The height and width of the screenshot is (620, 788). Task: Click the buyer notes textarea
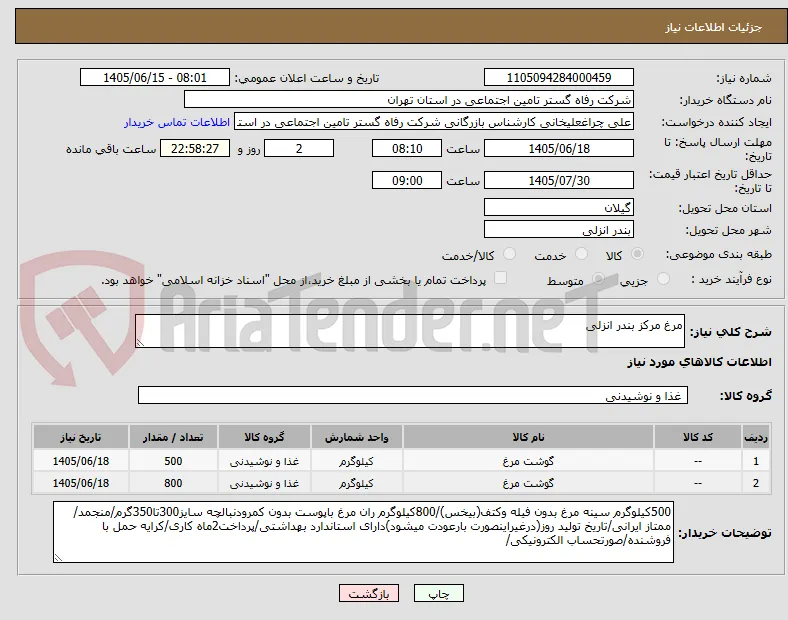(x=363, y=532)
